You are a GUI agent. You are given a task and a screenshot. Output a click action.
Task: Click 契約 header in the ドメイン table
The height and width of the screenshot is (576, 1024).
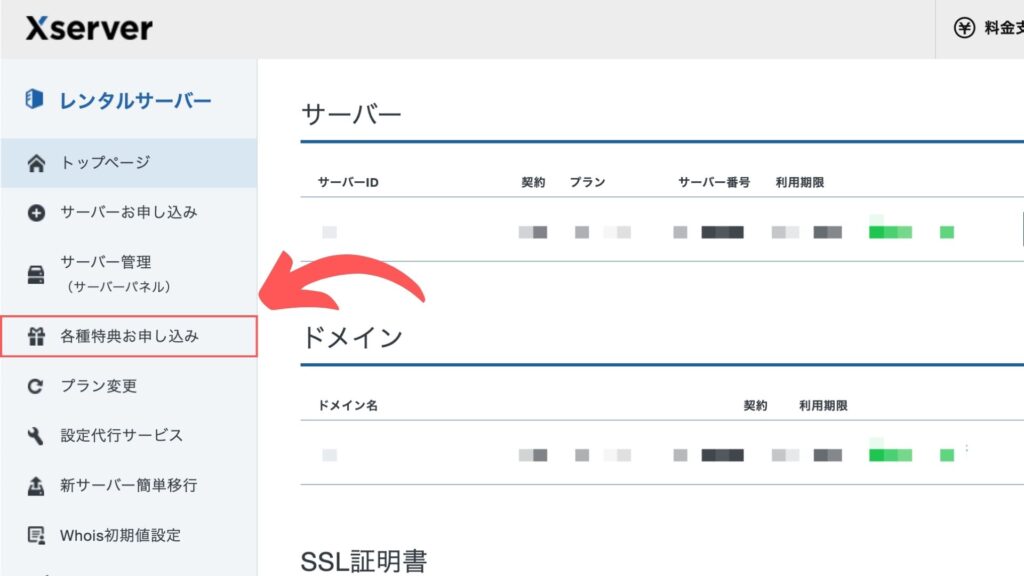pyautogui.click(x=755, y=406)
